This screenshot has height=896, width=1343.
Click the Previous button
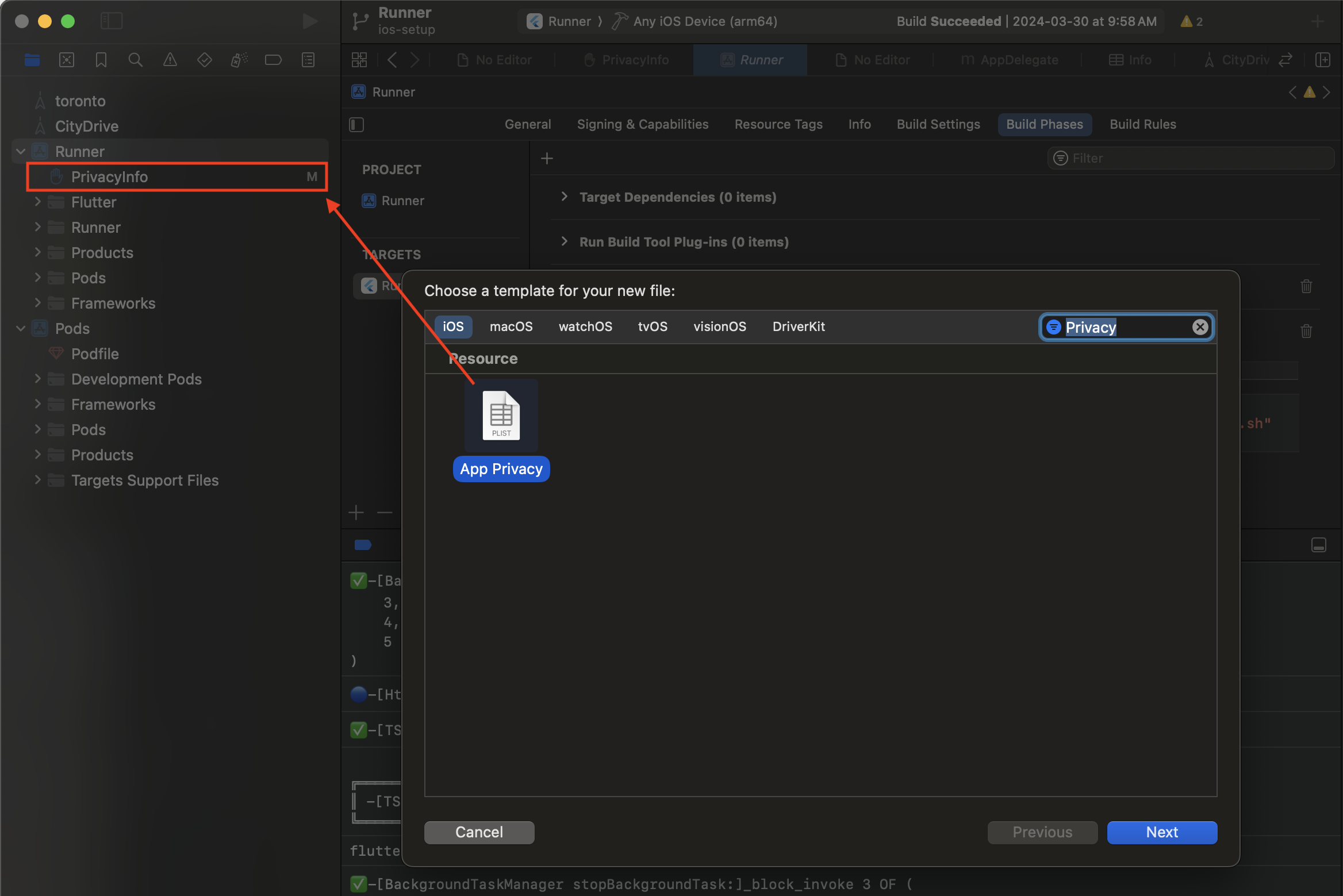pyautogui.click(x=1042, y=832)
